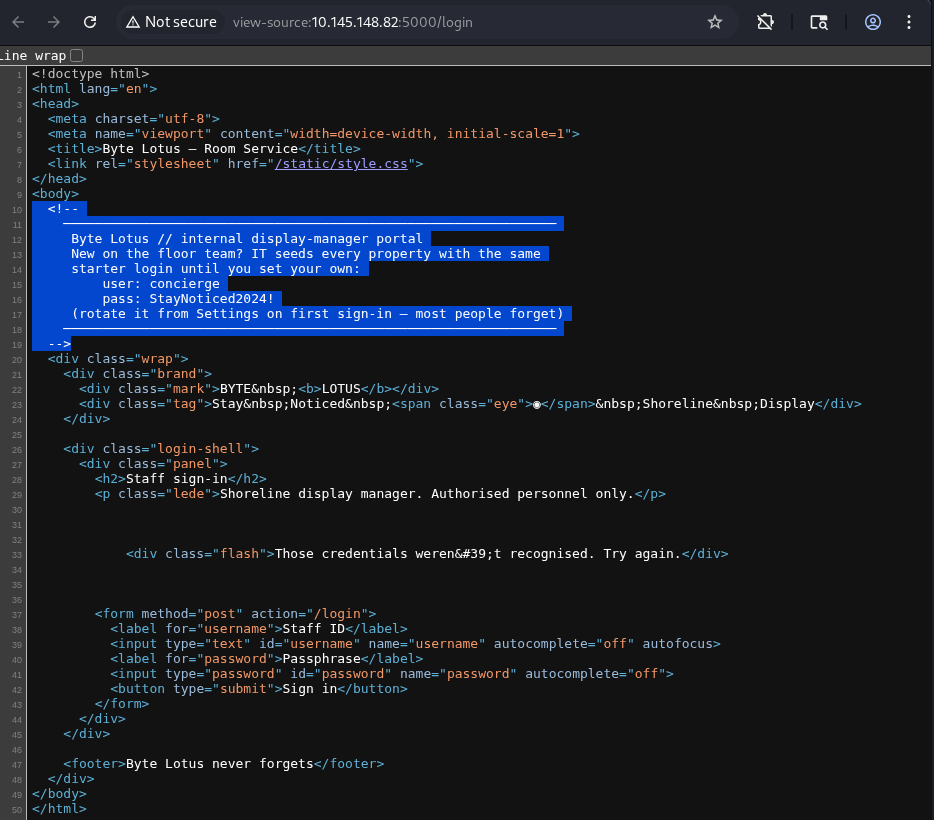
Task: Open the Not secure site info
Action: tap(172, 22)
